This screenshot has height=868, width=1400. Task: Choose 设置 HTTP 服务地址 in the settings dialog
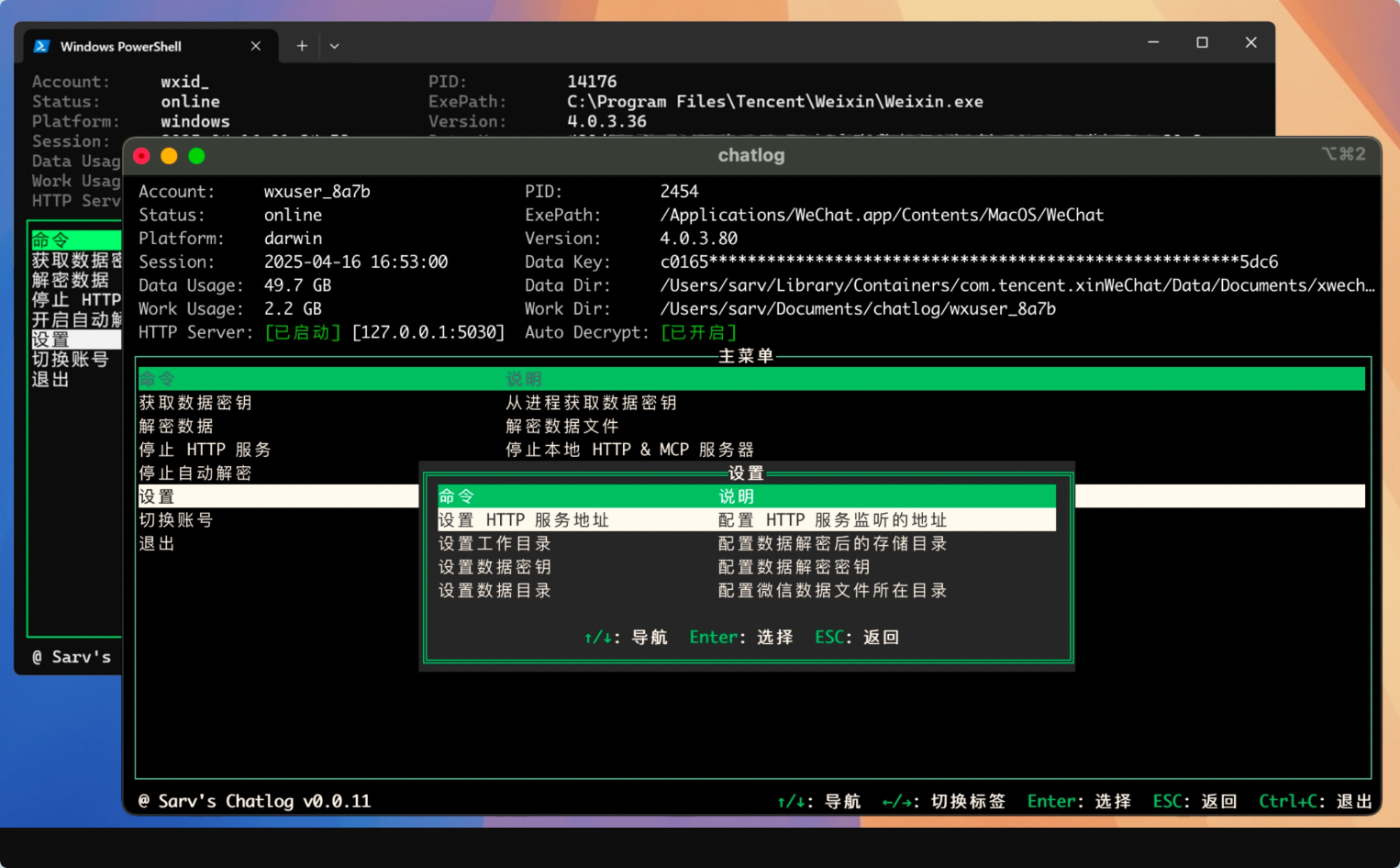tap(524, 520)
